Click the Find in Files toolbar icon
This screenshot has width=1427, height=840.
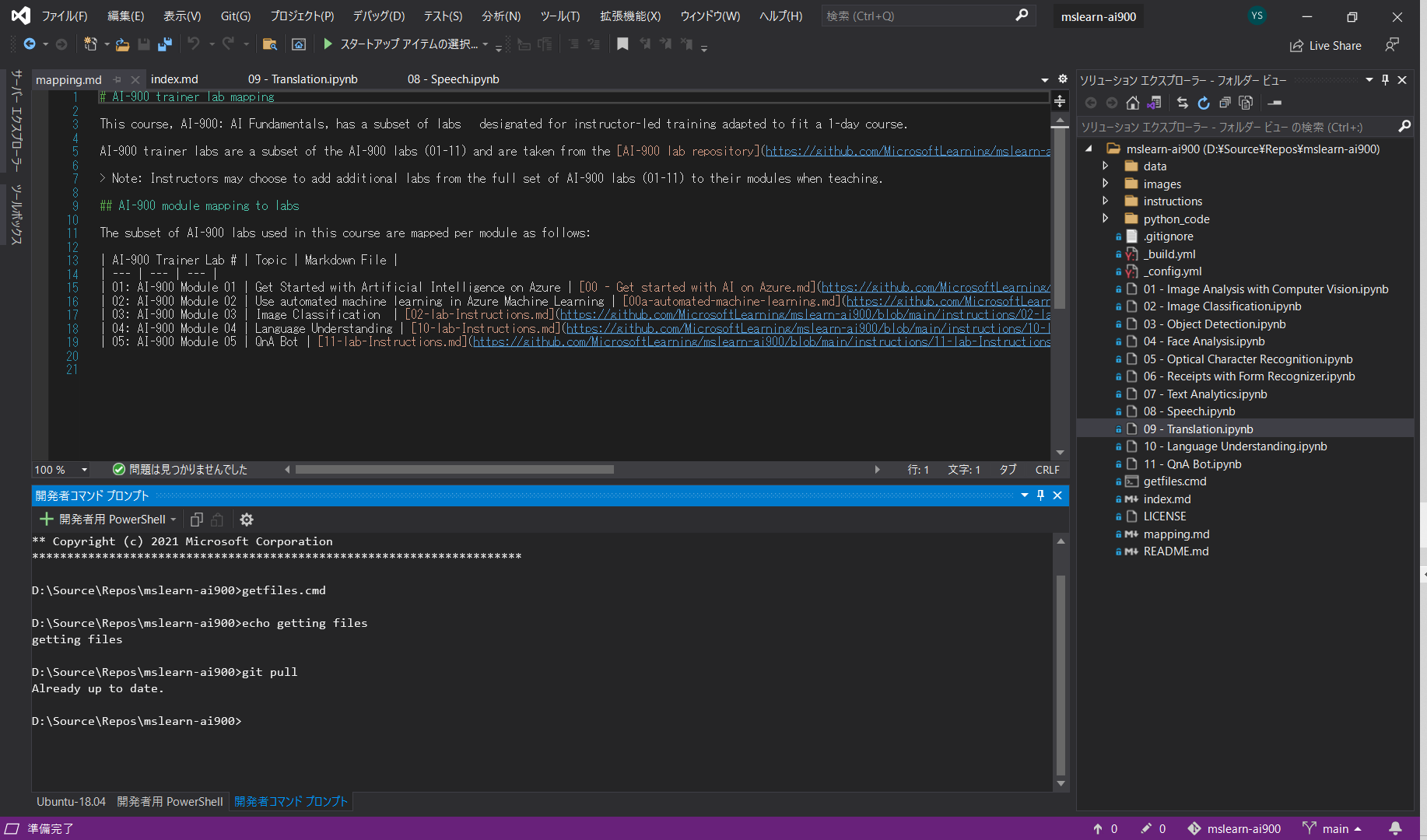point(269,44)
